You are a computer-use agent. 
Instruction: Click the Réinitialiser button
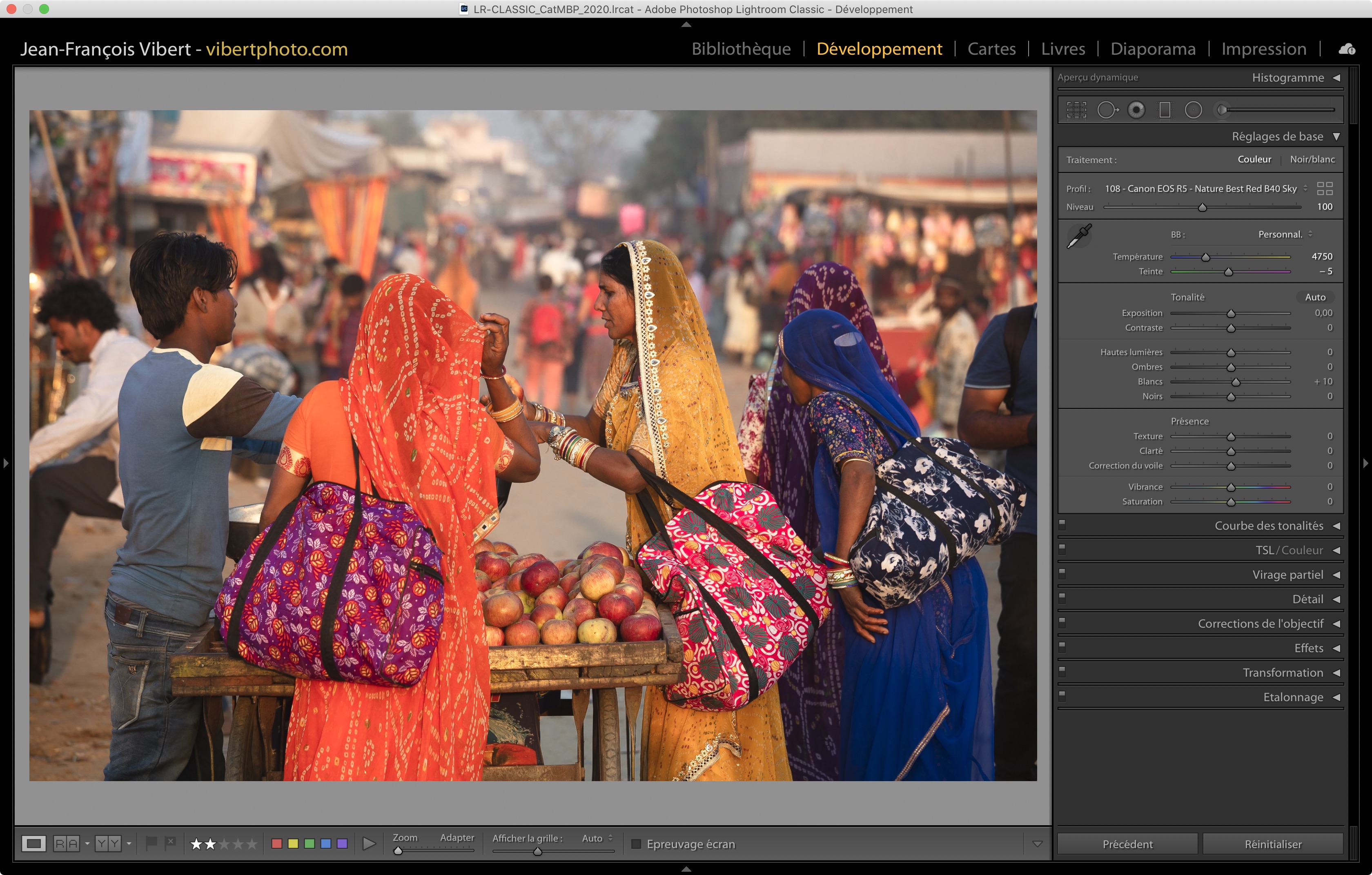[1272, 844]
